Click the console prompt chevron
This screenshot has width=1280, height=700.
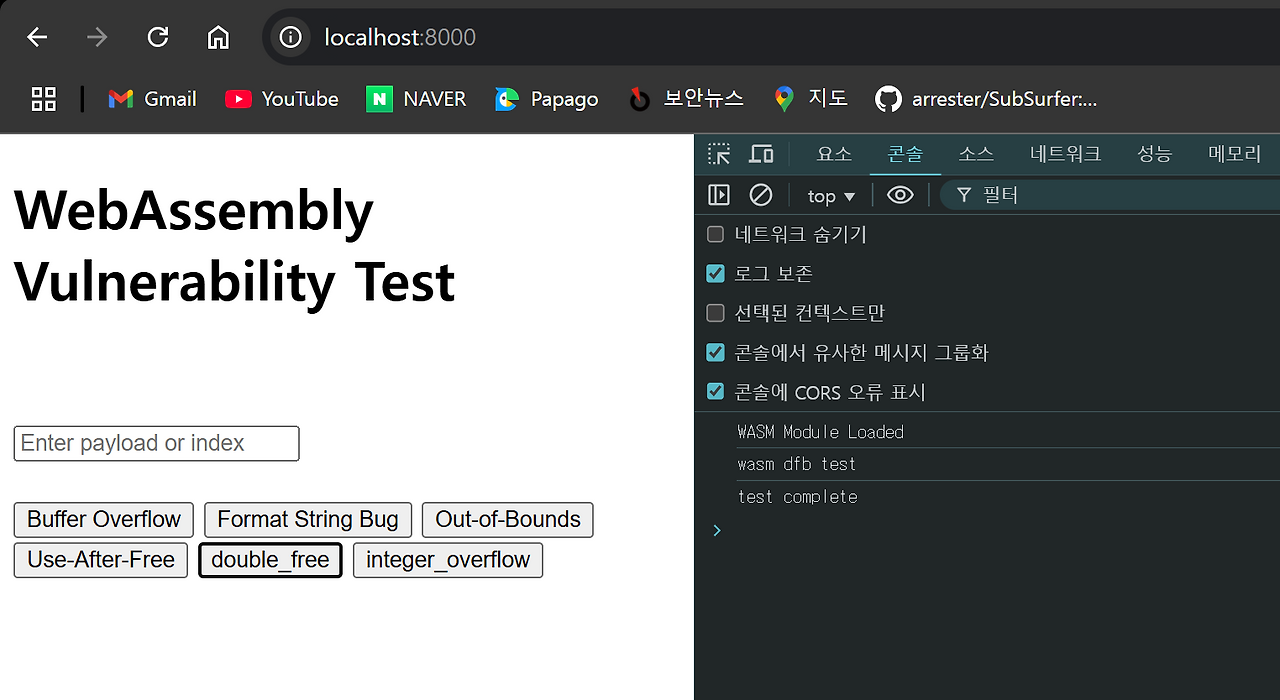point(716,530)
